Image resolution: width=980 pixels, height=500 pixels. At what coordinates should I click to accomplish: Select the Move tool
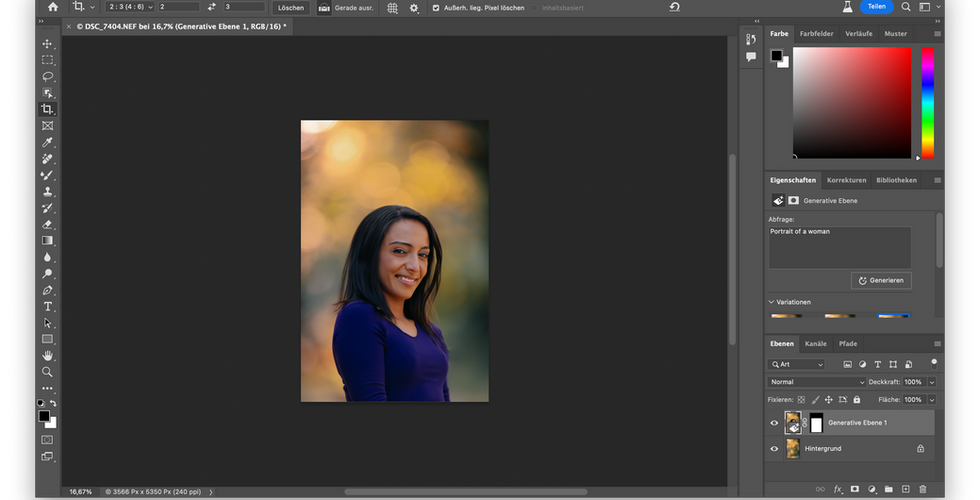[x=47, y=44]
